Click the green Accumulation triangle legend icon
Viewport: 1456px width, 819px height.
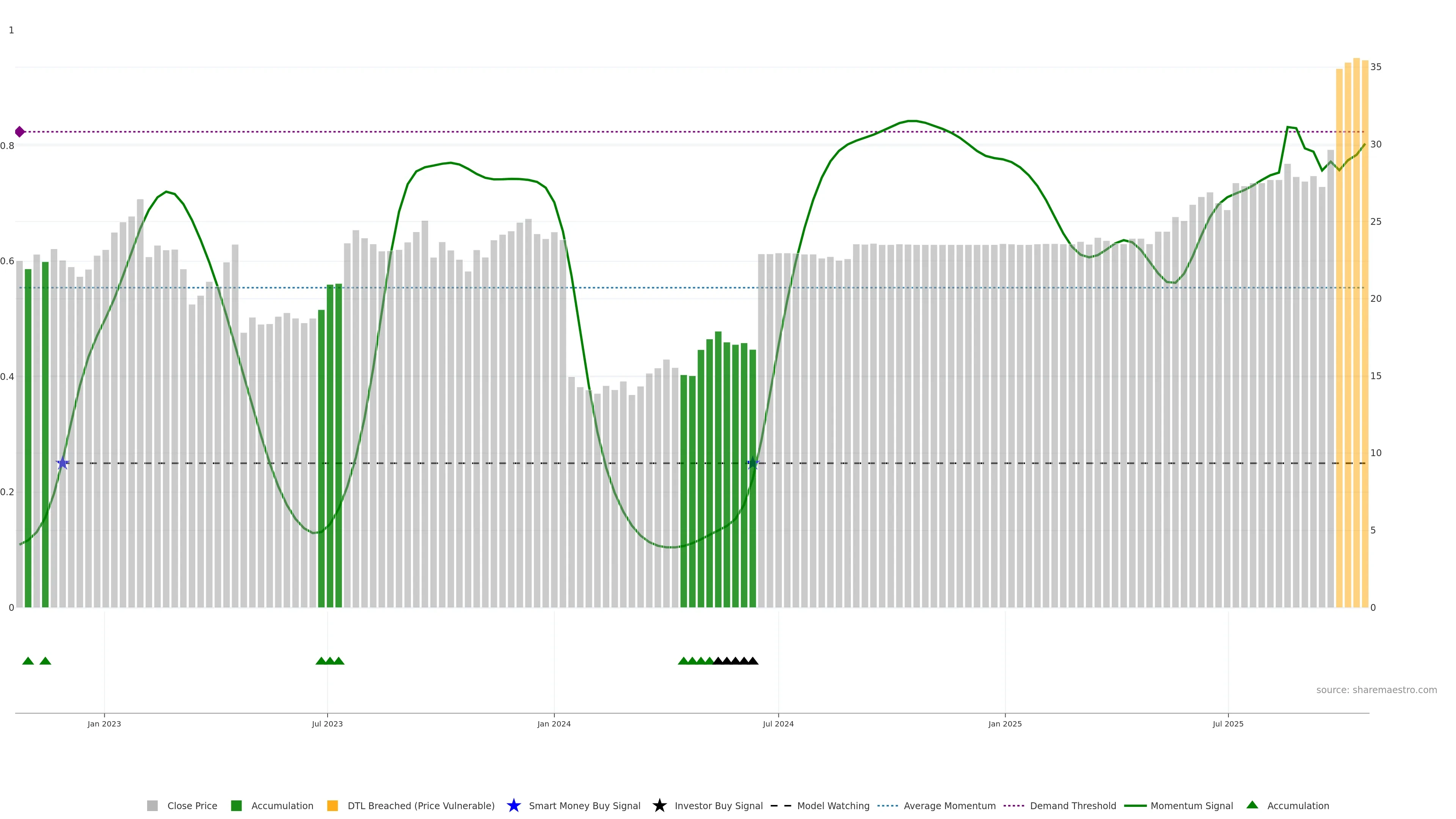coord(1252,805)
